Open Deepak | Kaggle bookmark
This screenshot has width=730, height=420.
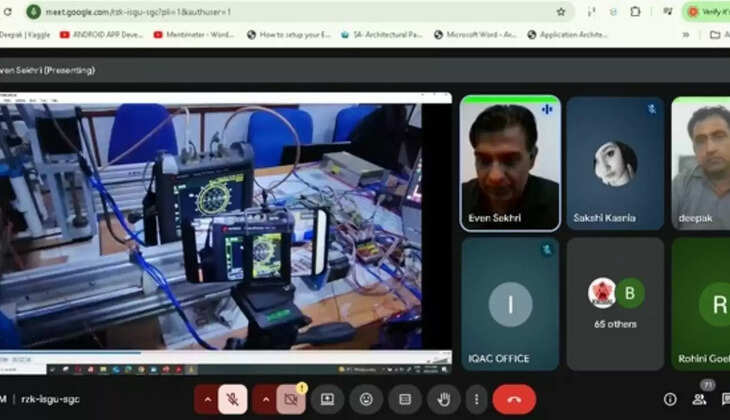(x=25, y=34)
